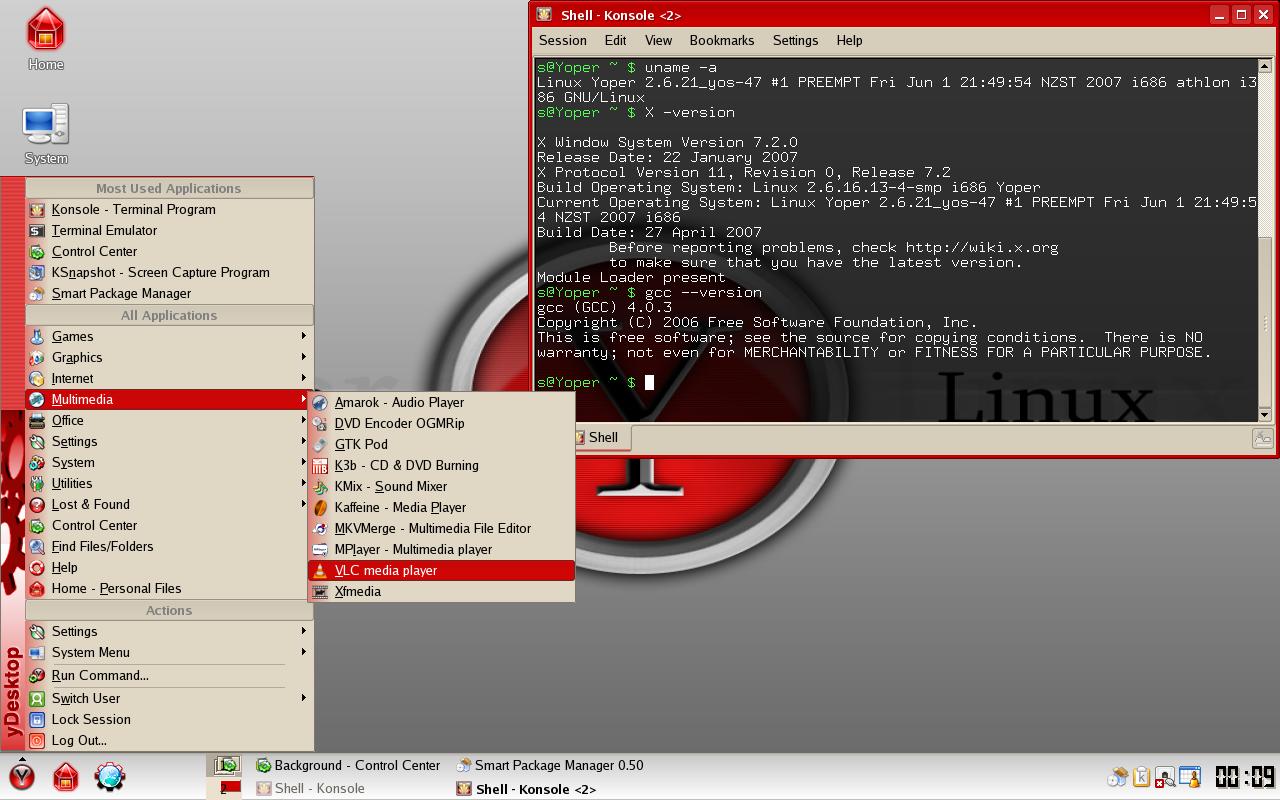Close the current Konsole session tab button

[1262, 438]
